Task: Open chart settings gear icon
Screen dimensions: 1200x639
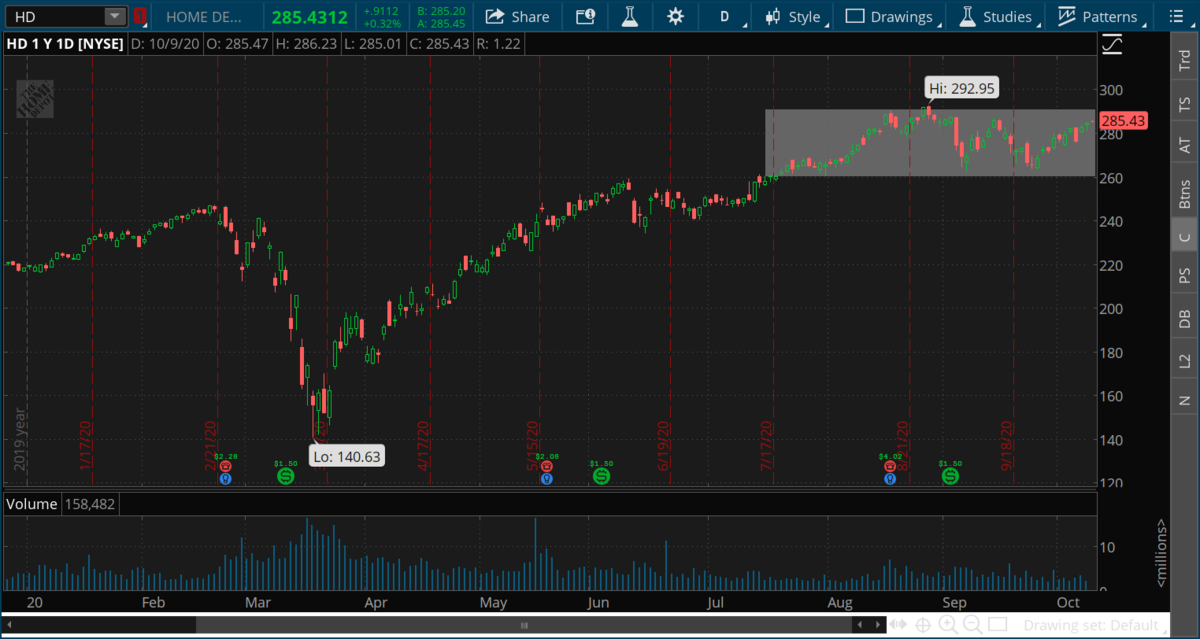Action: click(676, 16)
